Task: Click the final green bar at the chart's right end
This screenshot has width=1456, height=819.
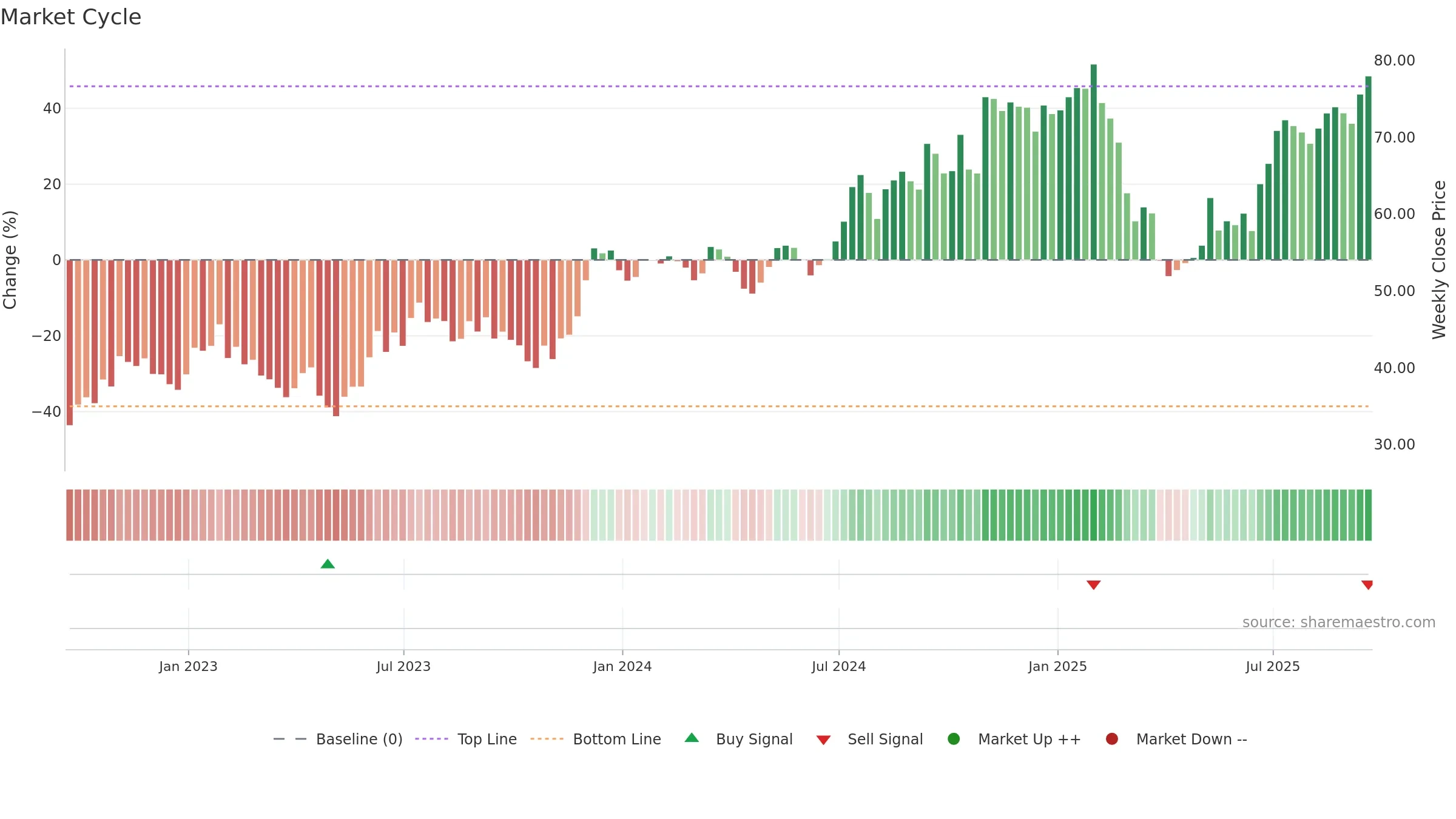Action: tap(1368, 168)
